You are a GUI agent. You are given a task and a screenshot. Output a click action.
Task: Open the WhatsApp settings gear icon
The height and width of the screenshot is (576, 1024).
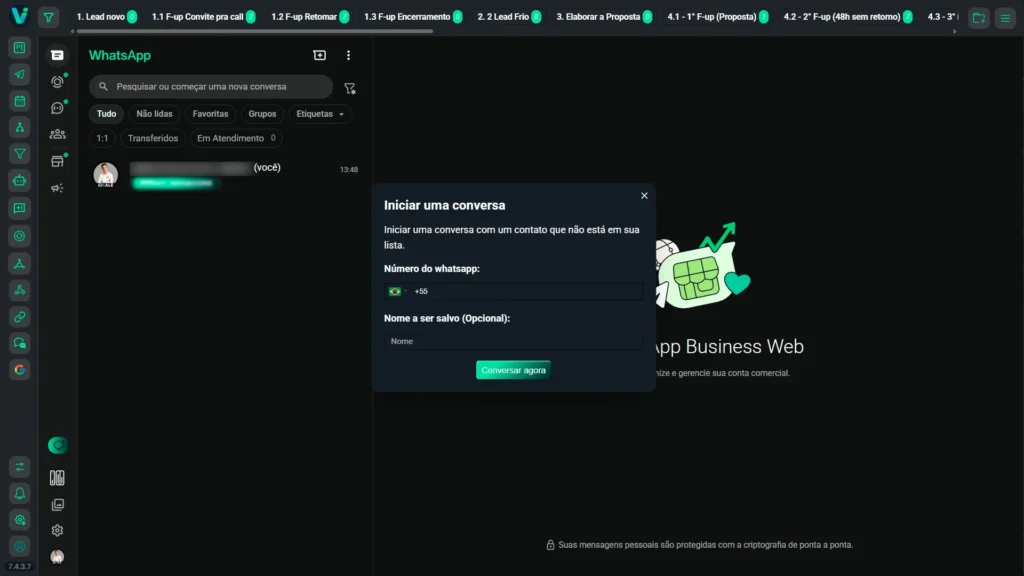[57, 531]
